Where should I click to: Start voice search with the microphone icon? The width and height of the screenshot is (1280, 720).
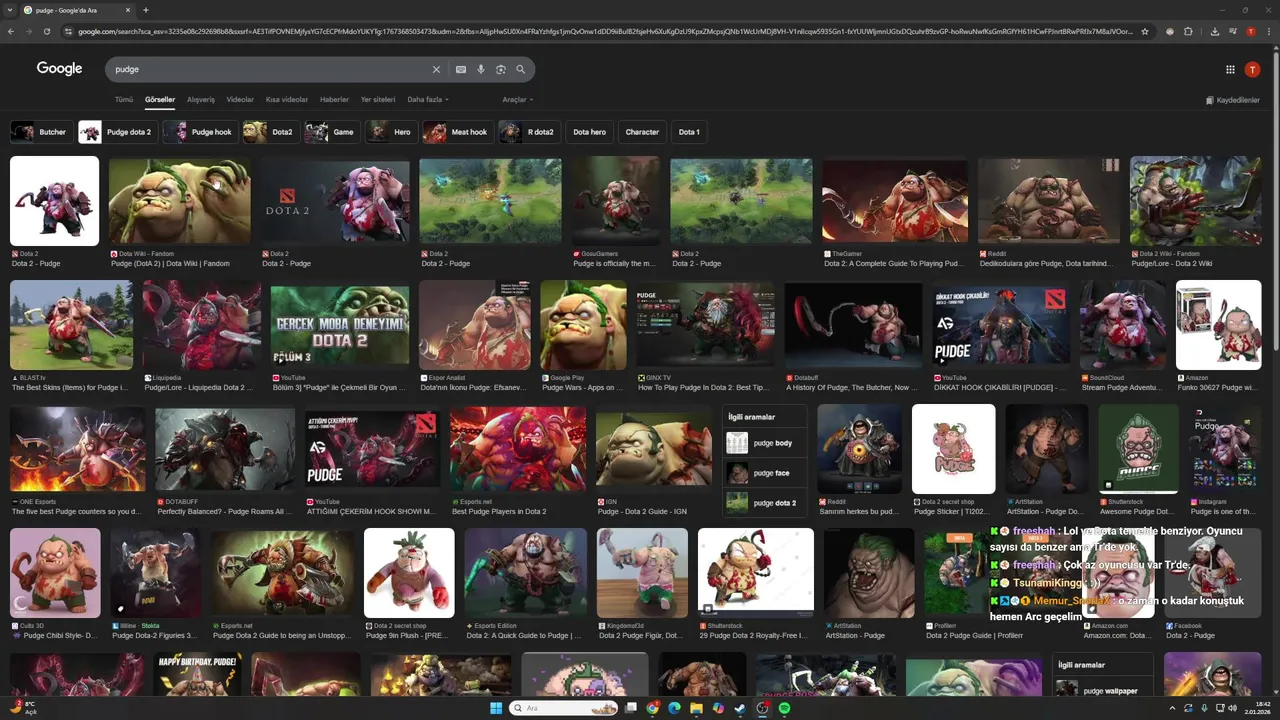(481, 69)
